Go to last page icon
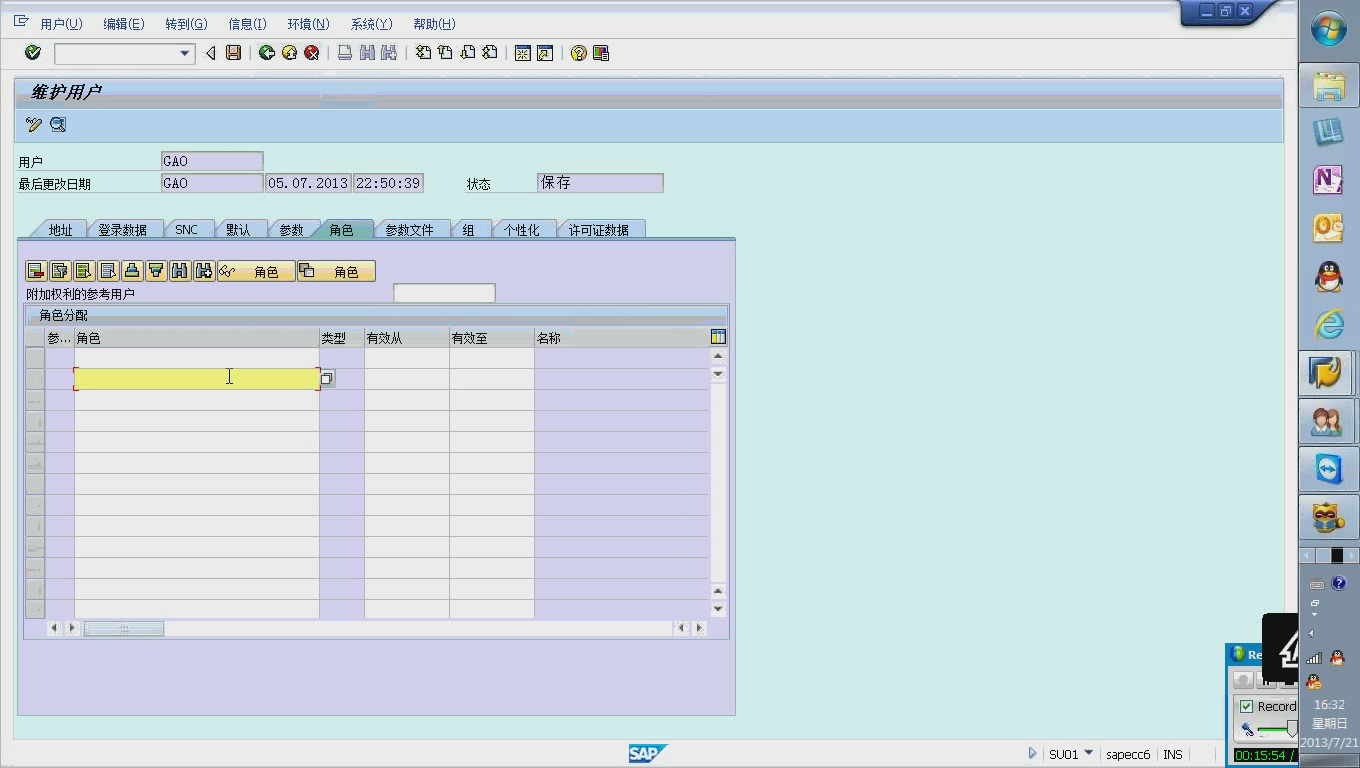The height and width of the screenshot is (768, 1360). (489, 53)
